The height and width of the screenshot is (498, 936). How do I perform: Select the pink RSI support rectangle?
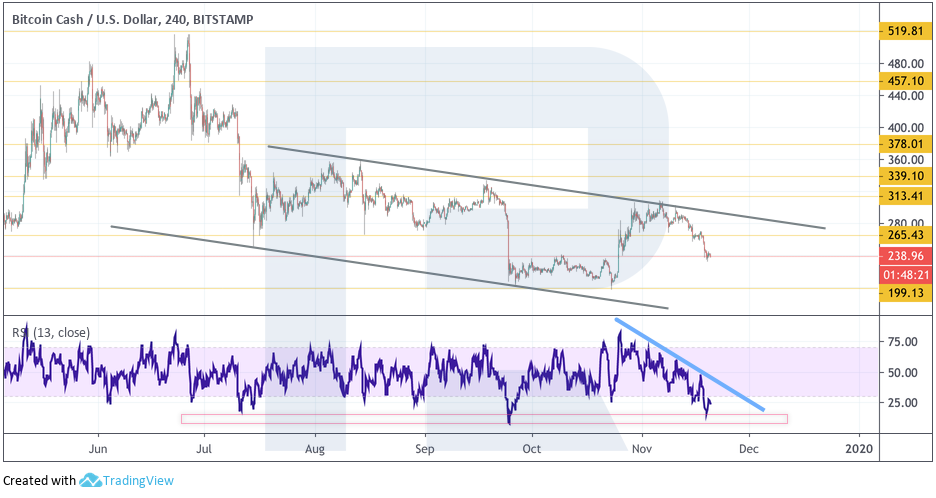[x=484, y=419]
